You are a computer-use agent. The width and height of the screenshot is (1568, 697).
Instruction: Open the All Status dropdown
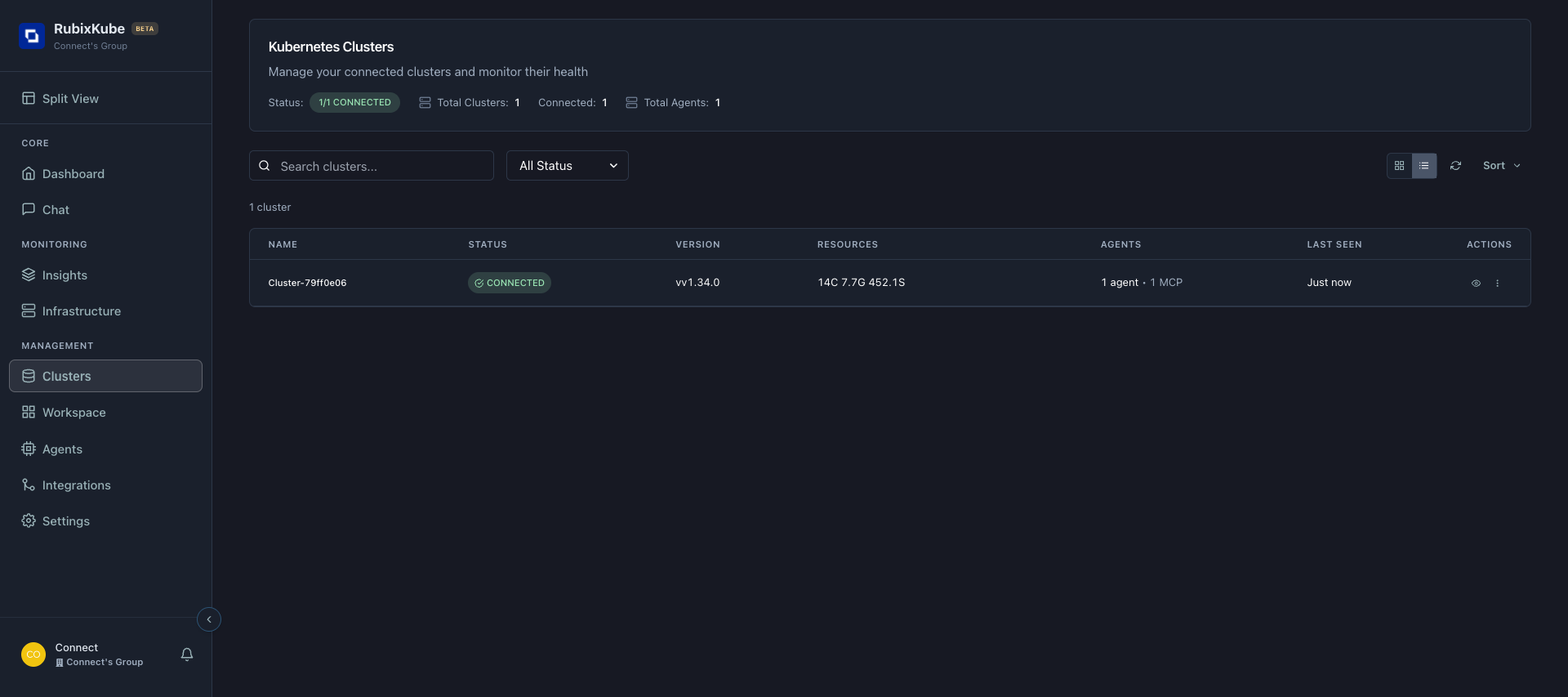tap(568, 166)
